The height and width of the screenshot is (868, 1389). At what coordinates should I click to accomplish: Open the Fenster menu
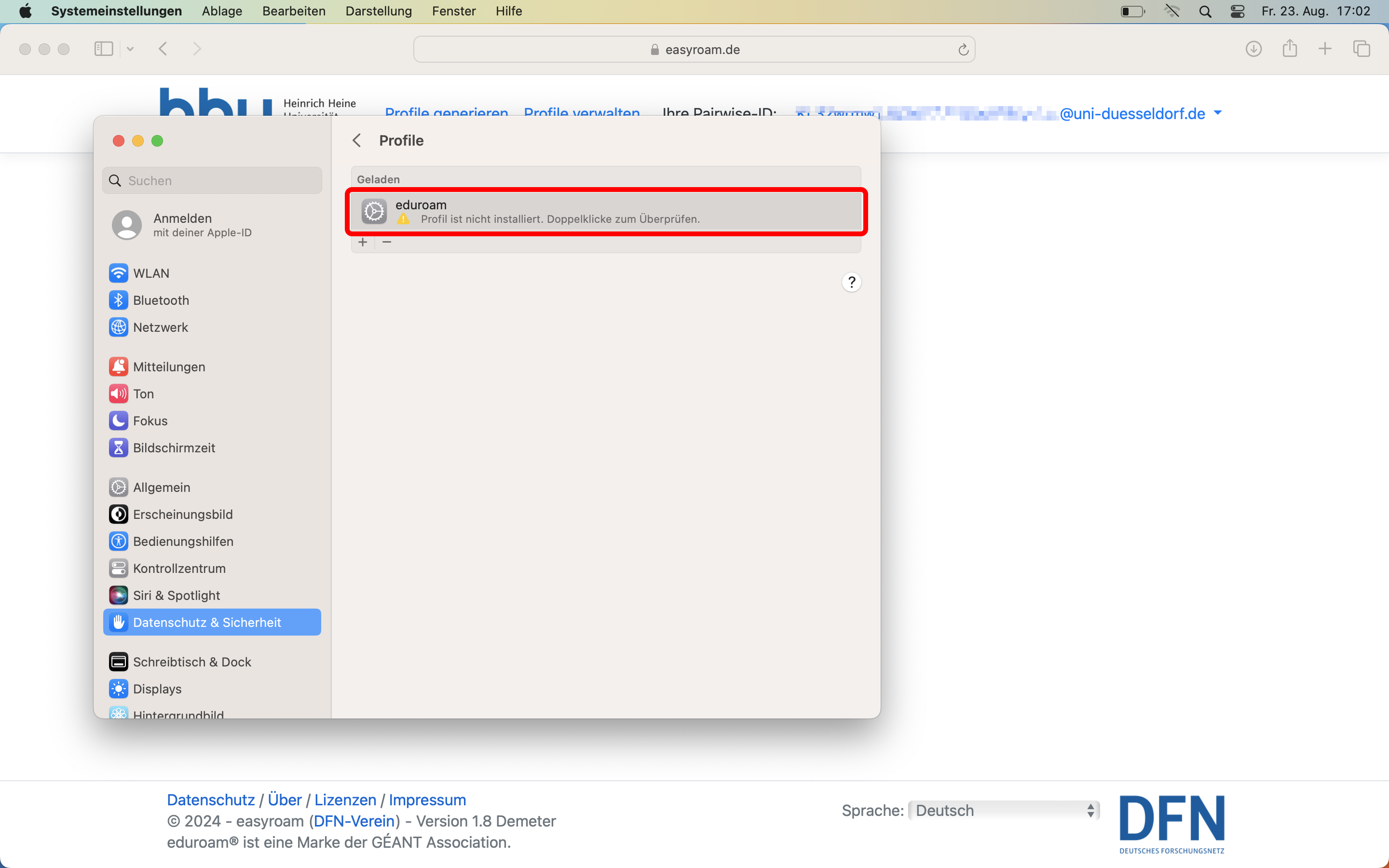coord(453,11)
